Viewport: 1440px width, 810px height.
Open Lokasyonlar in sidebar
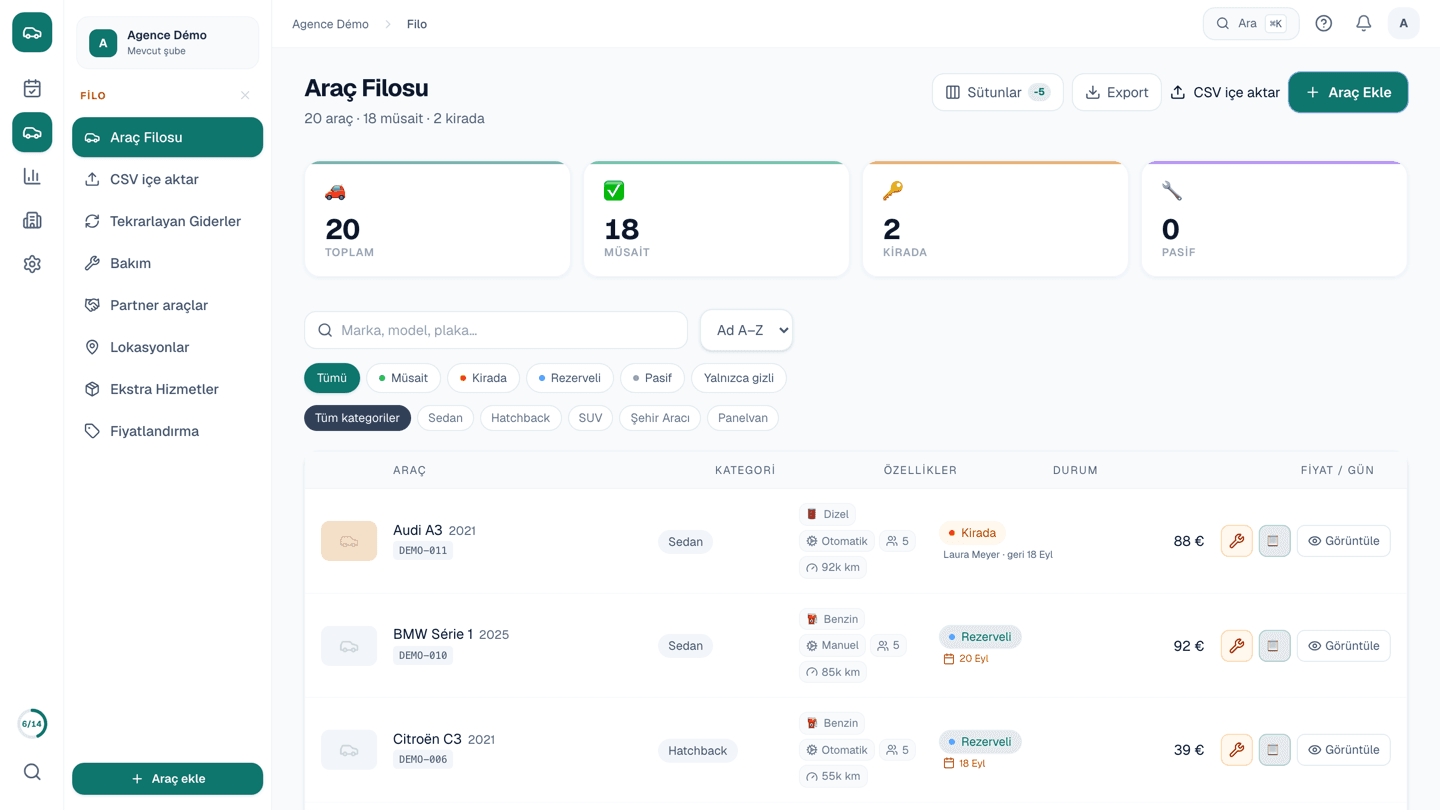[167, 347]
